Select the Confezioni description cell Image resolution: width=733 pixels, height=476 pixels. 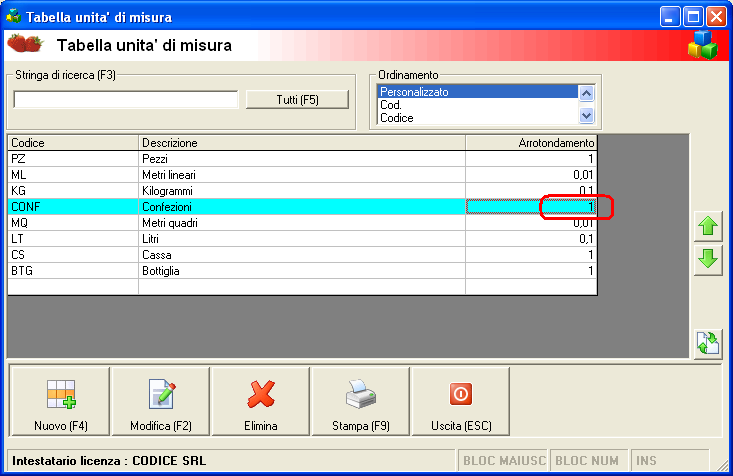tap(302, 207)
